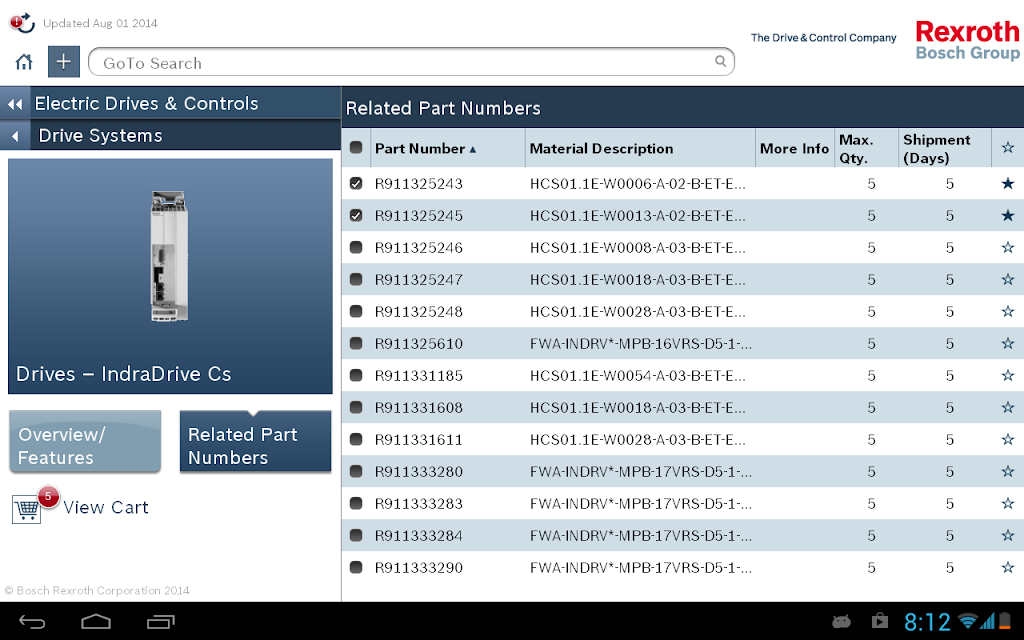Favorite the R911333283 star
This screenshot has height=640, width=1024.
1008,504
